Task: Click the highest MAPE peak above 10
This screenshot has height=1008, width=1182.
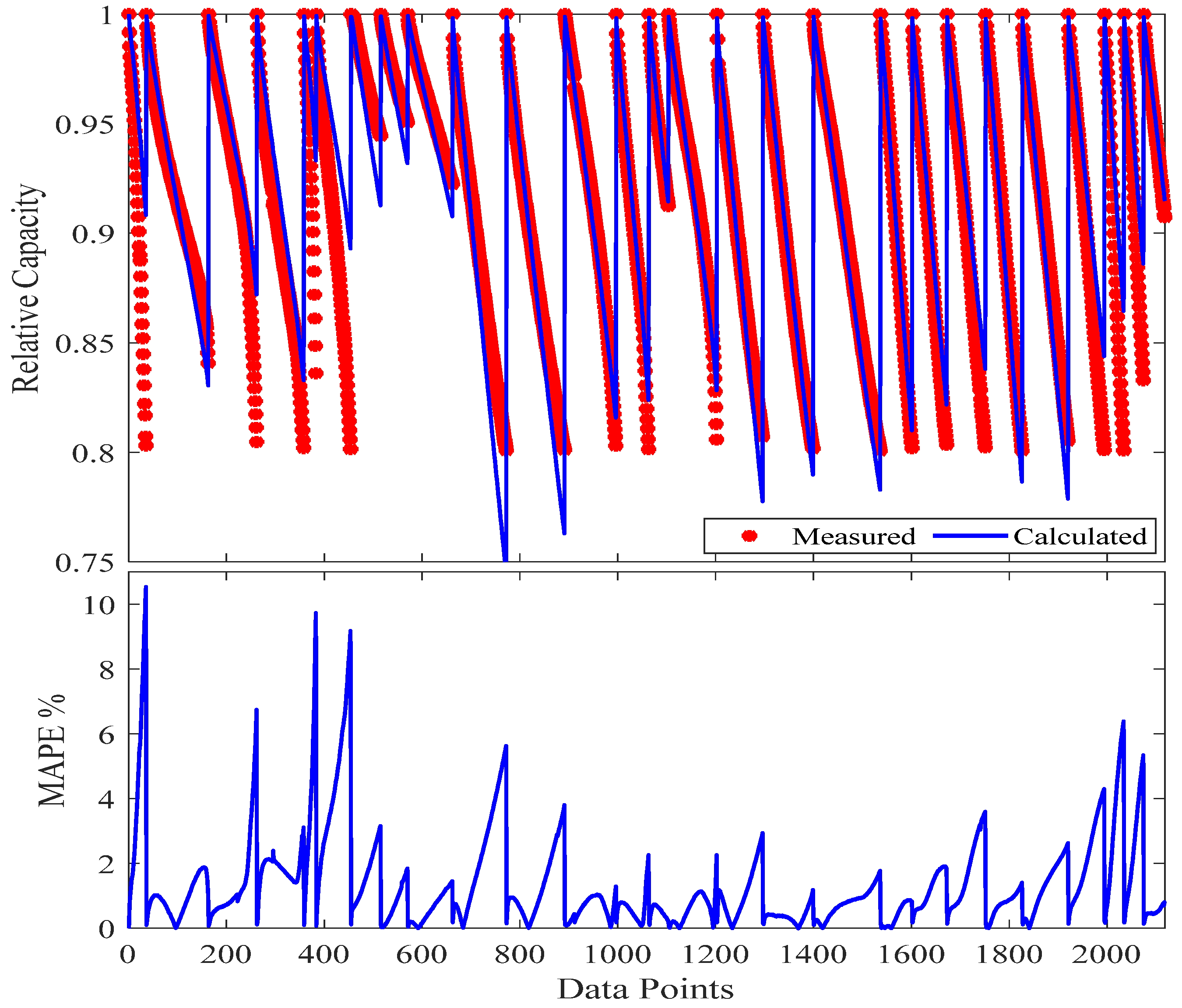Action: [x=145, y=587]
